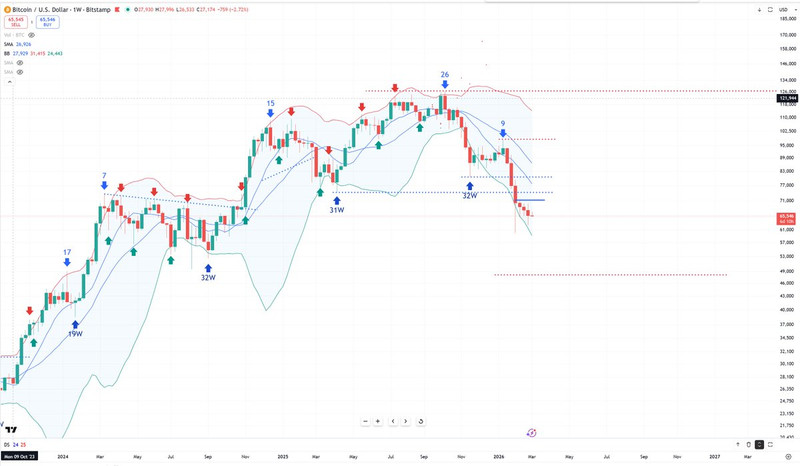Select the BB indicator legend label
Viewport: 800px width, 466px height.
pos(7,52)
